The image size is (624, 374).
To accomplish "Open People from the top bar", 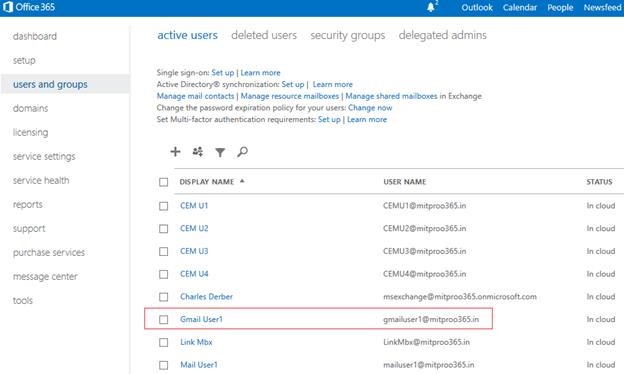I will 560,8.
